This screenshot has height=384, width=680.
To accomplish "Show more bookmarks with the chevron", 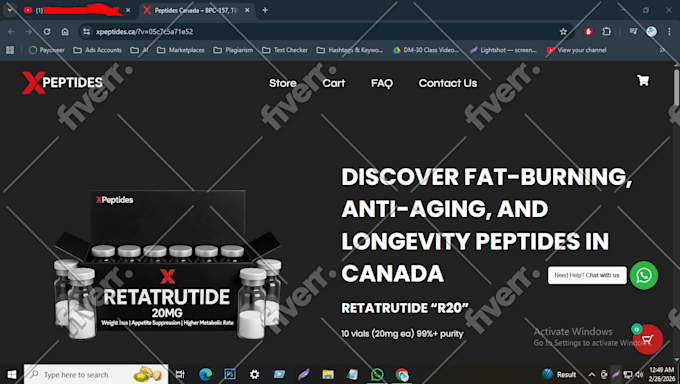I will (x=662, y=50).
